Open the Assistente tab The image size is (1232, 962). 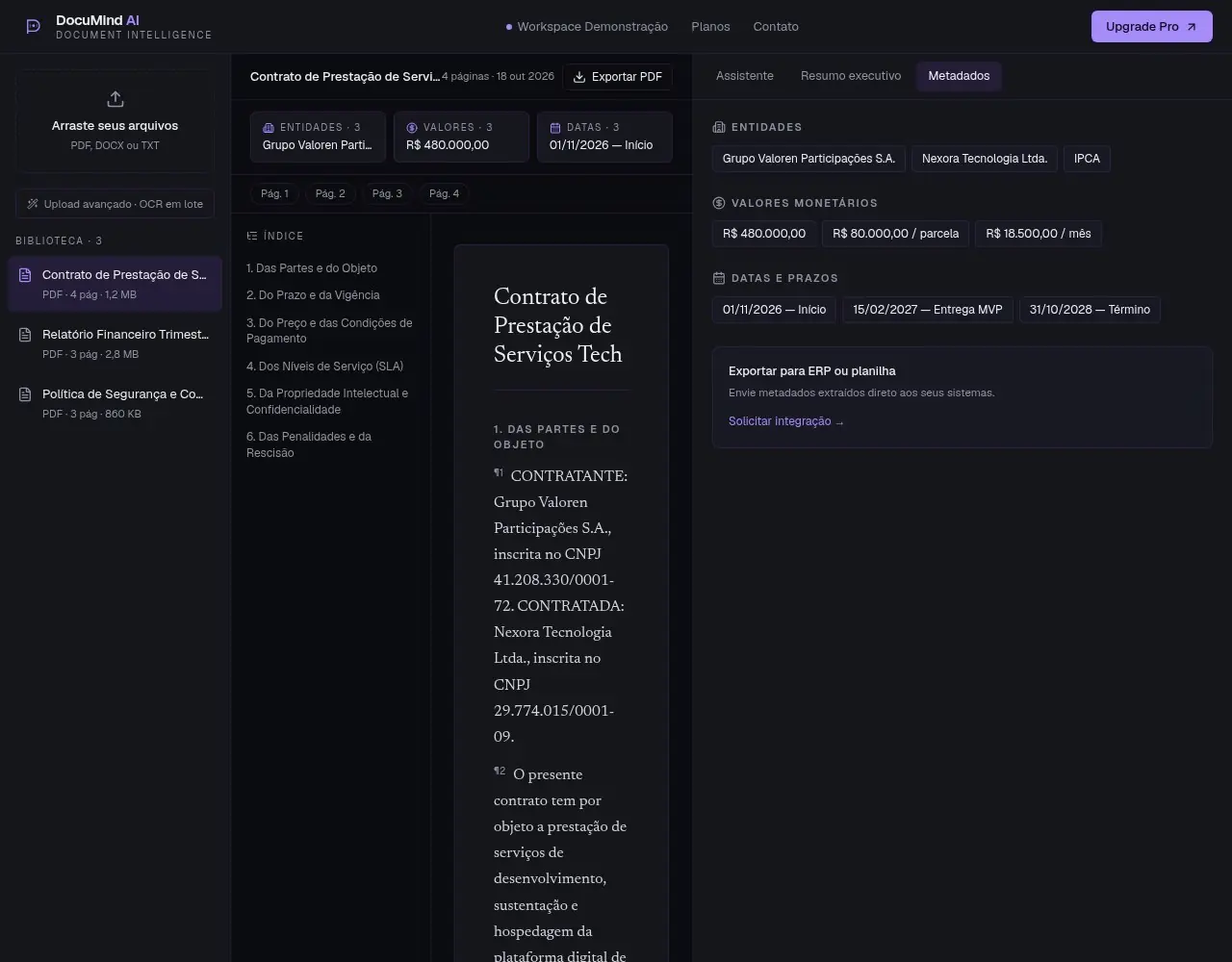(x=745, y=76)
